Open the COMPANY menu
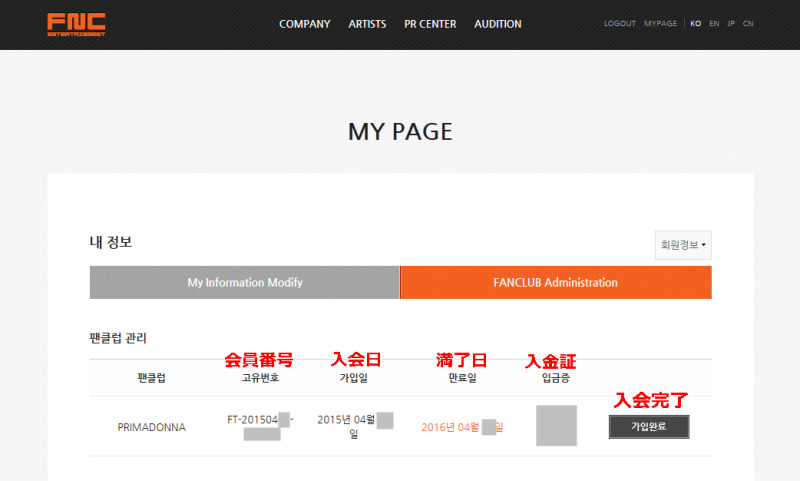Viewport: 800px width, 481px height. coord(304,24)
